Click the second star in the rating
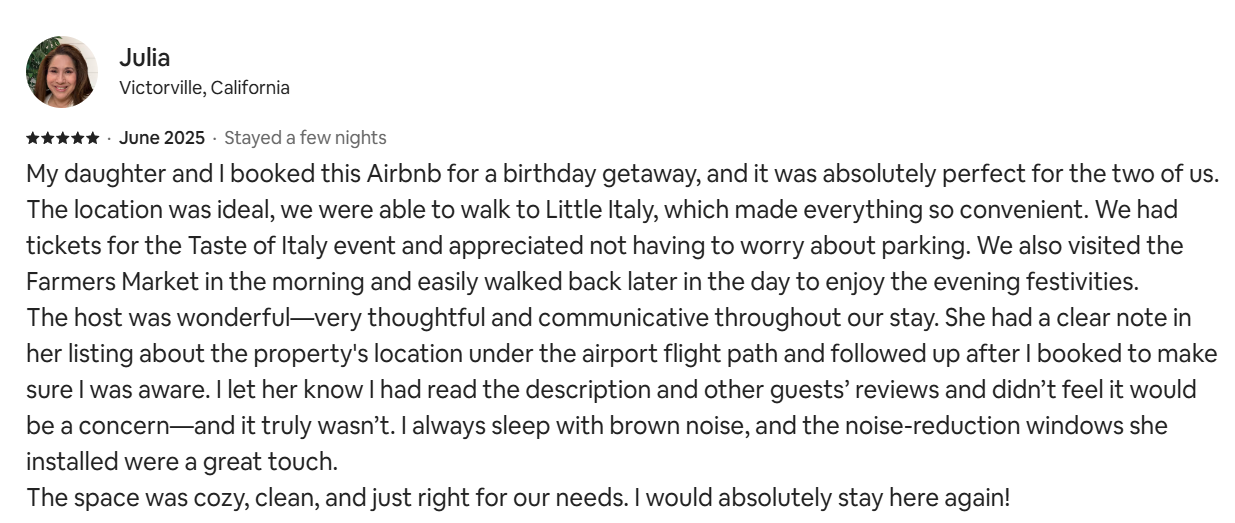Image resolution: width=1235 pixels, height=523 pixels. [x=47, y=138]
